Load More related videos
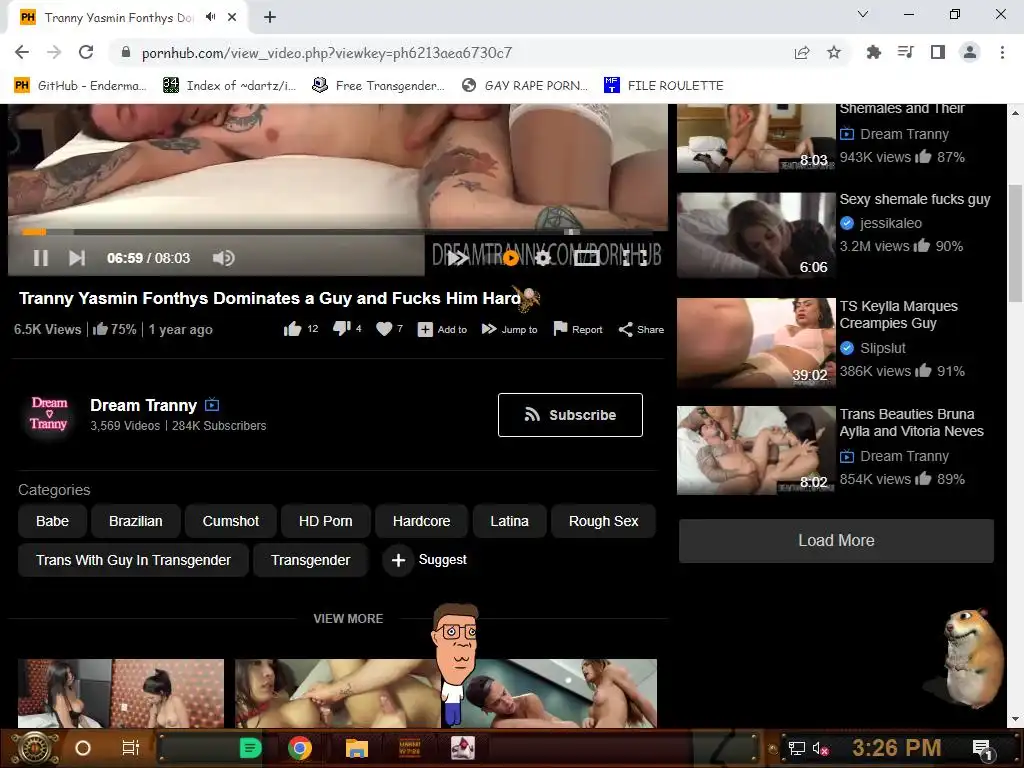1024x768 pixels. 836,541
